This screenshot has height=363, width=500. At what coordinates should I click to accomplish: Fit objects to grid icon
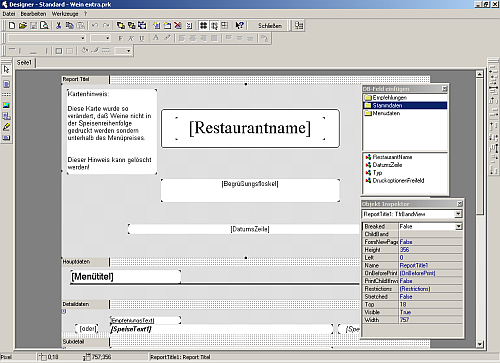(x=225, y=25)
